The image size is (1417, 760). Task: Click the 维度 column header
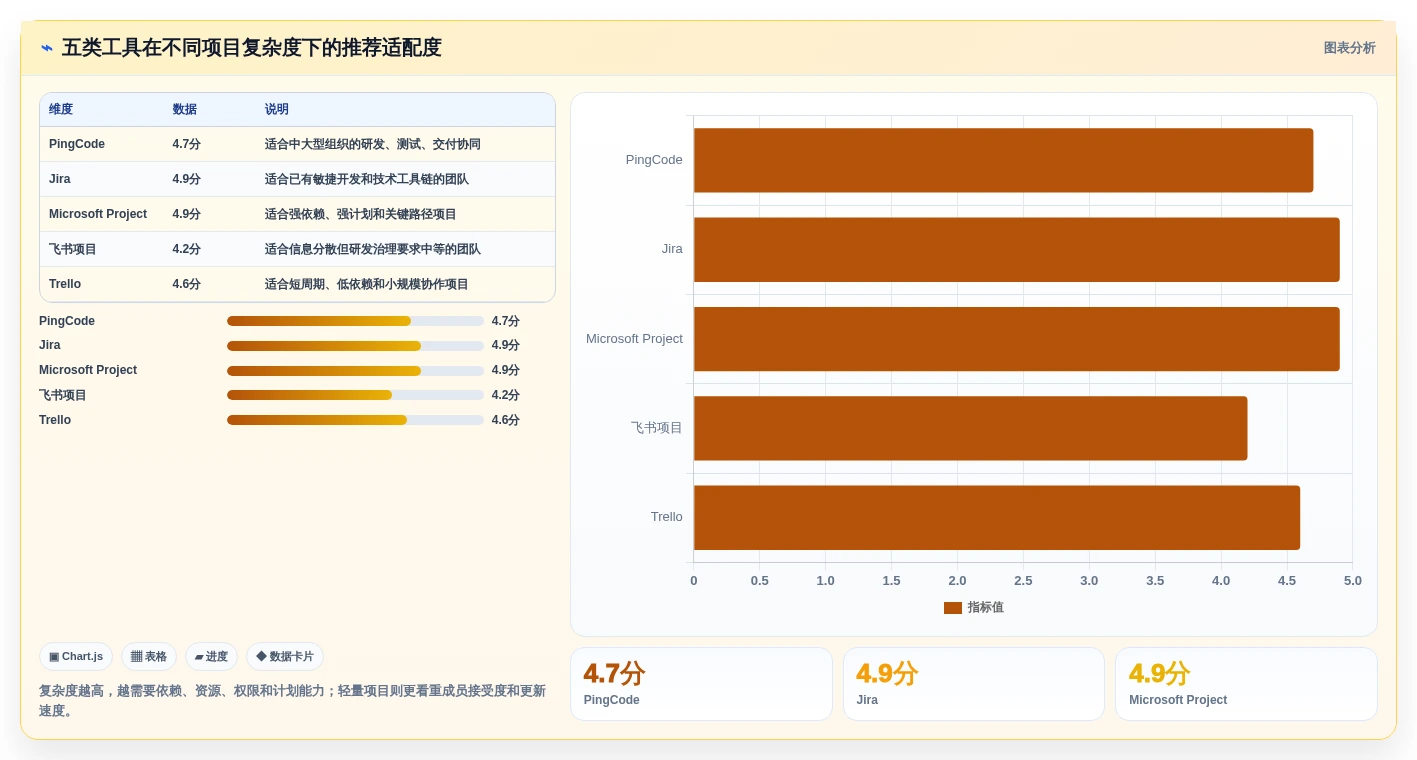click(x=61, y=110)
